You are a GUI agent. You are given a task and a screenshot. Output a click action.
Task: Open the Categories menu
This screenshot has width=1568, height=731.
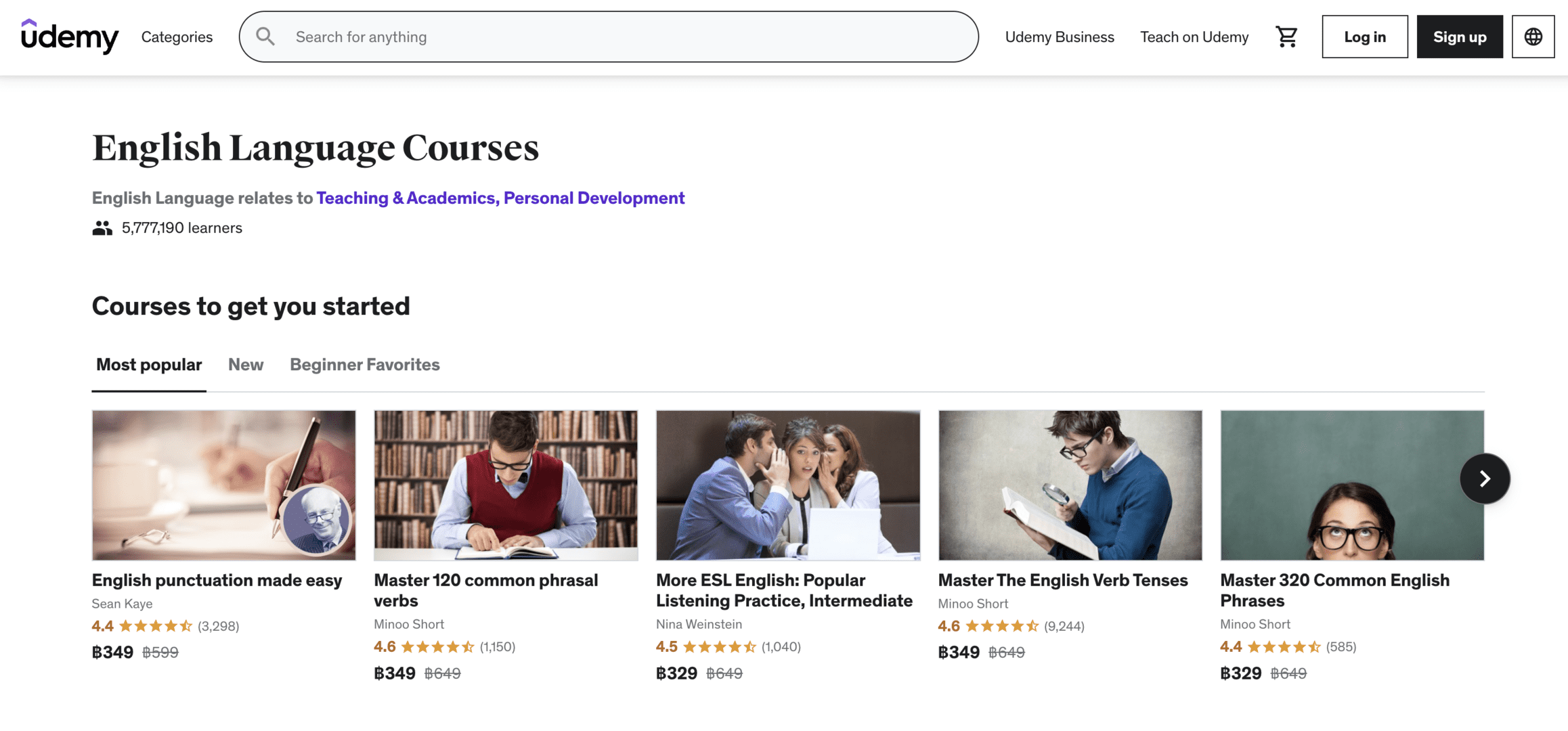[177, 37]
